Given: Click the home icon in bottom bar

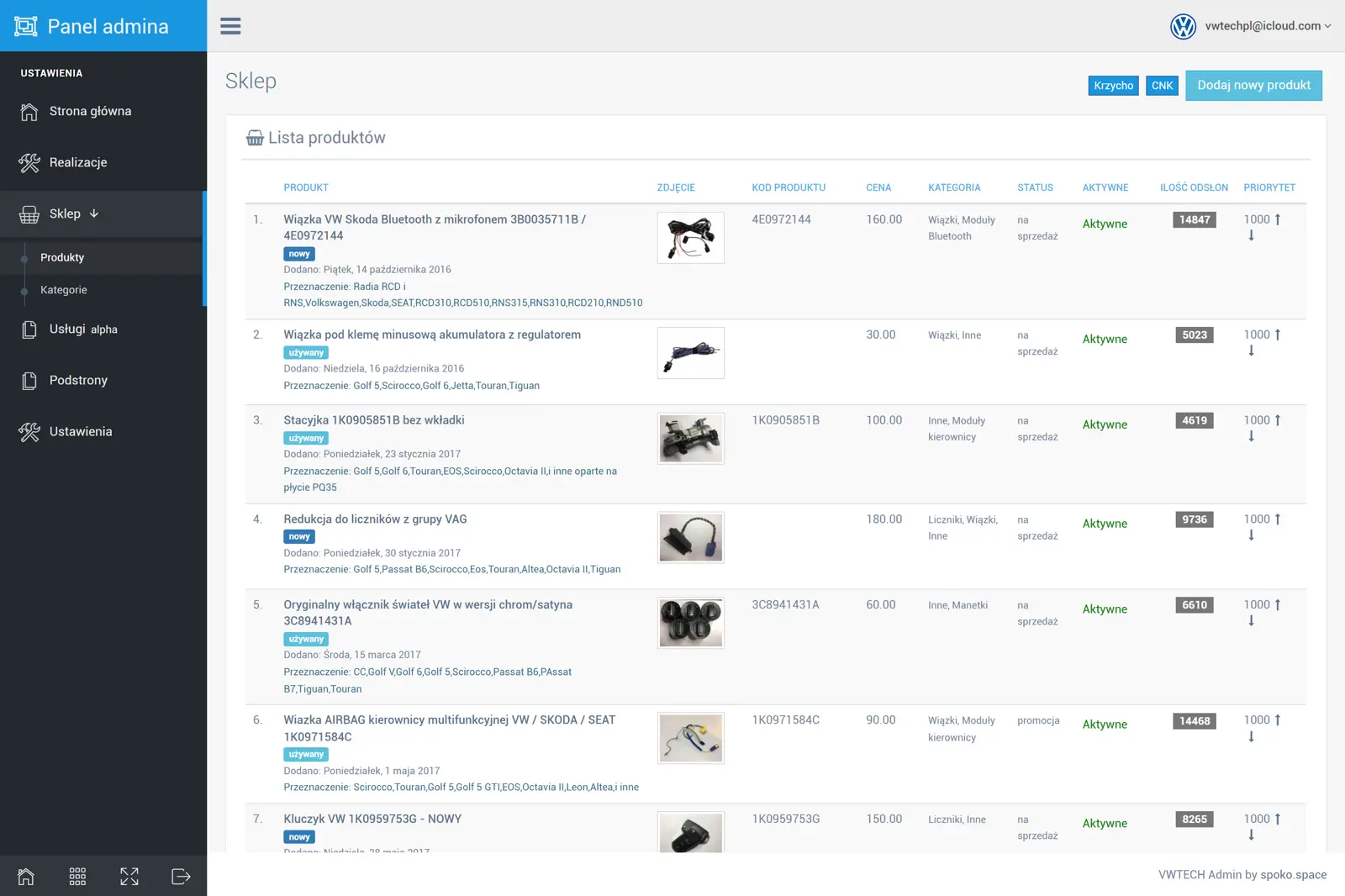Looking at the screenshot, I should [26, 877].
